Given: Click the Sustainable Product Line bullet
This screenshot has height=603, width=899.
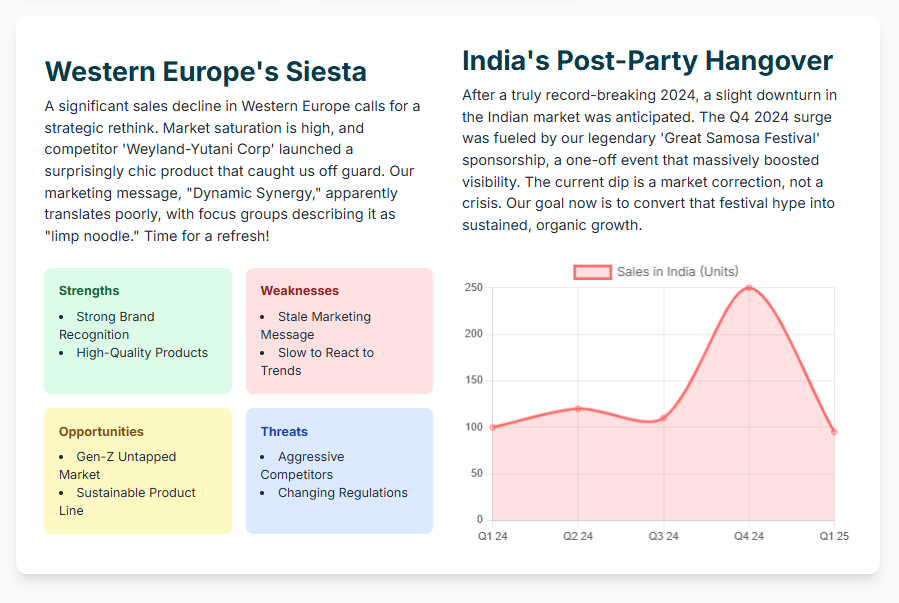Looking at the screenshot, I should coord(127,501).
